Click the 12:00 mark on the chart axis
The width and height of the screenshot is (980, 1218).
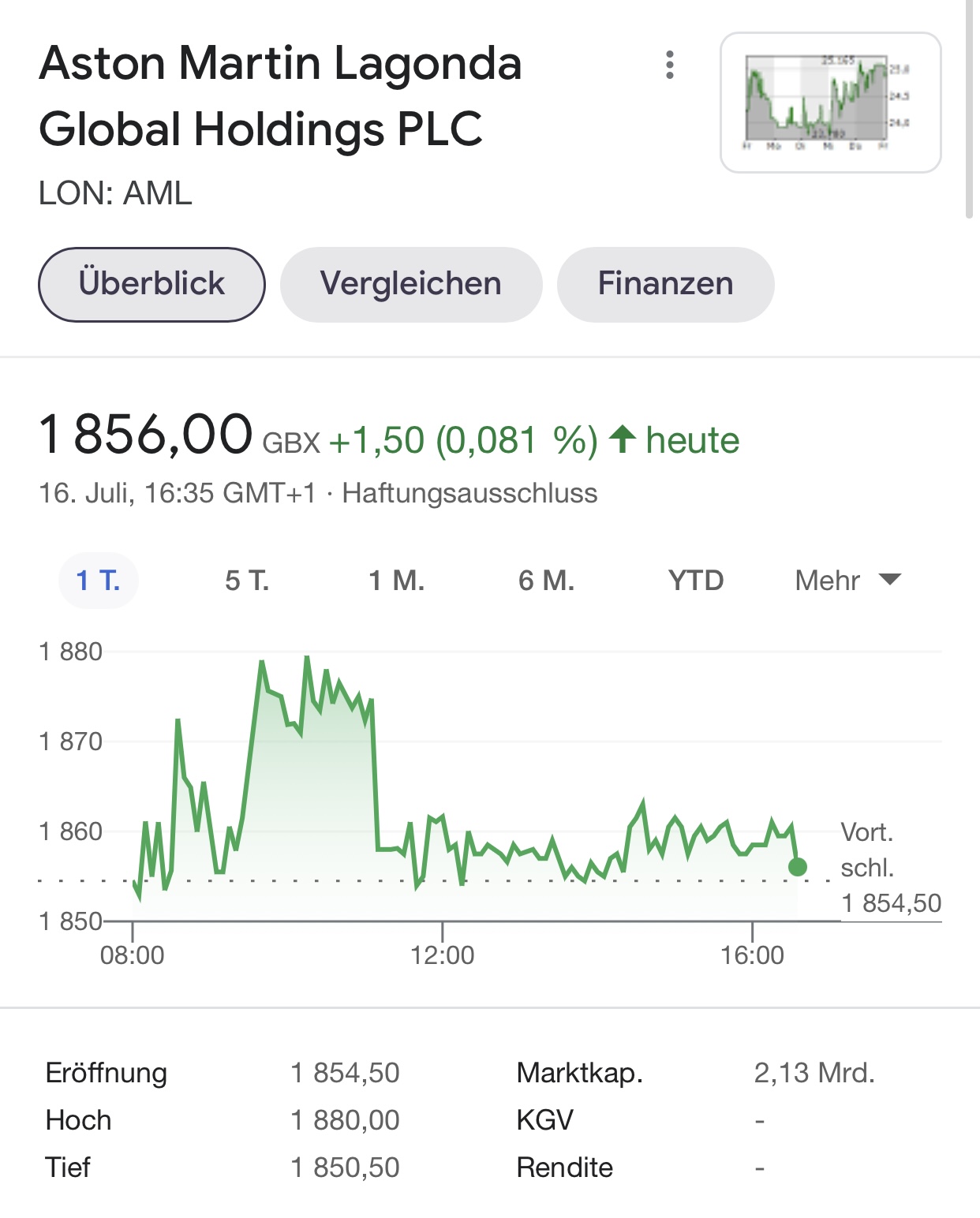click(442, 955)
